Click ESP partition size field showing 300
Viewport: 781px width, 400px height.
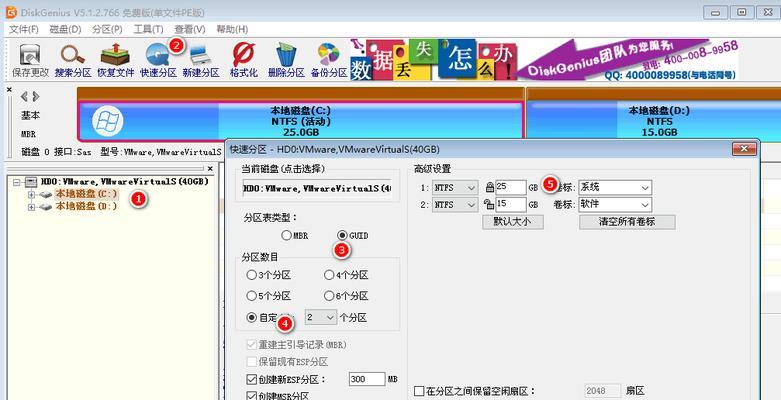click(367, 379)
